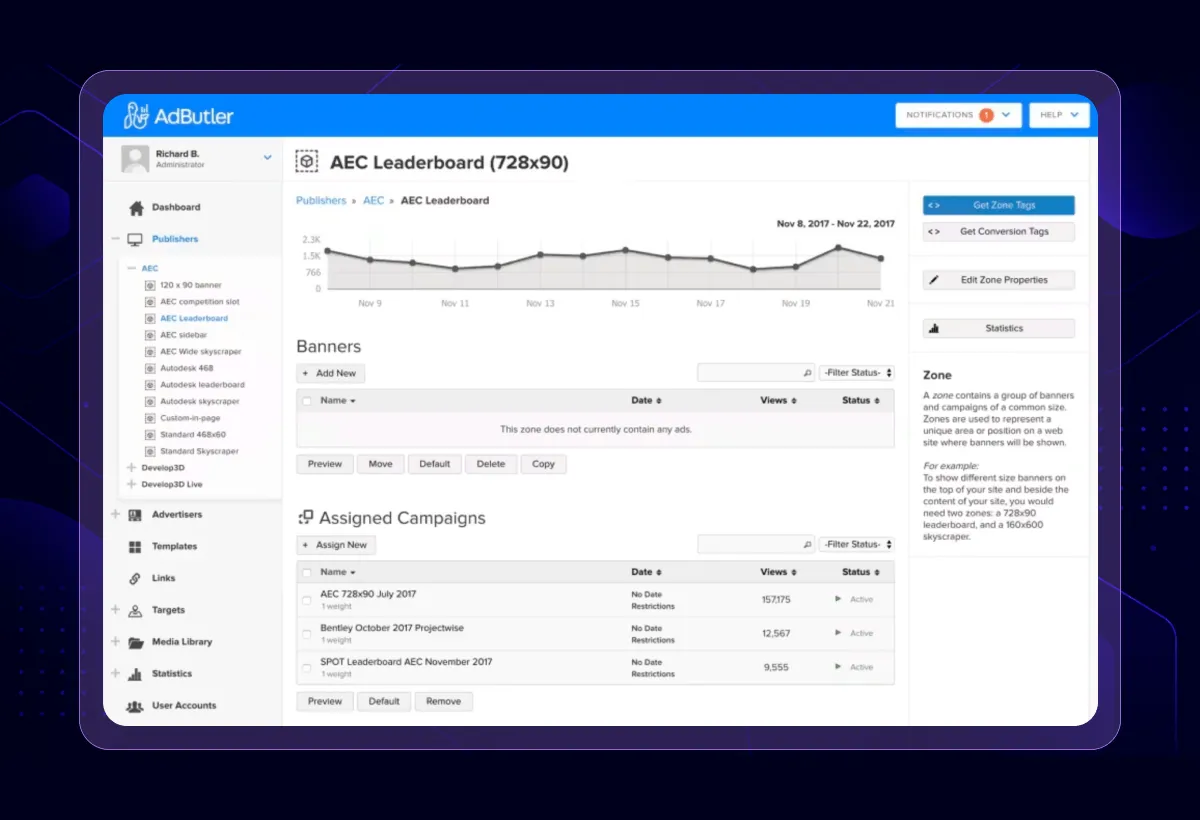Click the Advertisers sidebar icon
This screenshot has height=820, width=1200.
point(135,515)
